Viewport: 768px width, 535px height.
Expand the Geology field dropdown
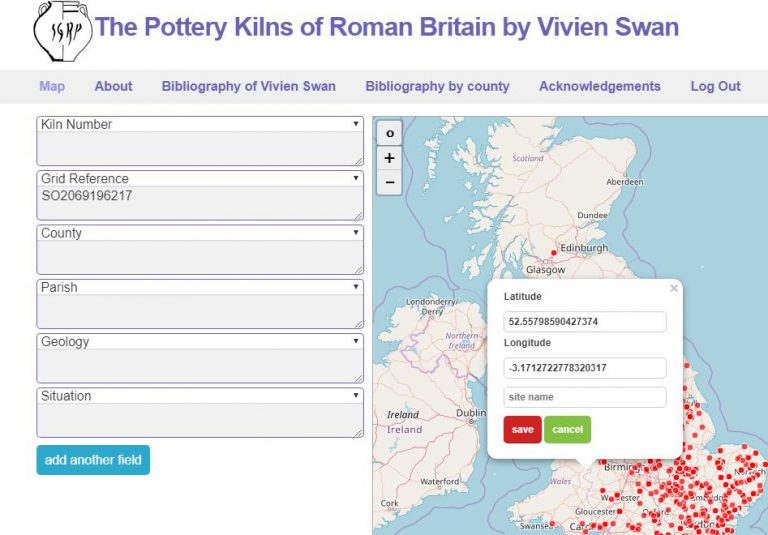[200, 341]
